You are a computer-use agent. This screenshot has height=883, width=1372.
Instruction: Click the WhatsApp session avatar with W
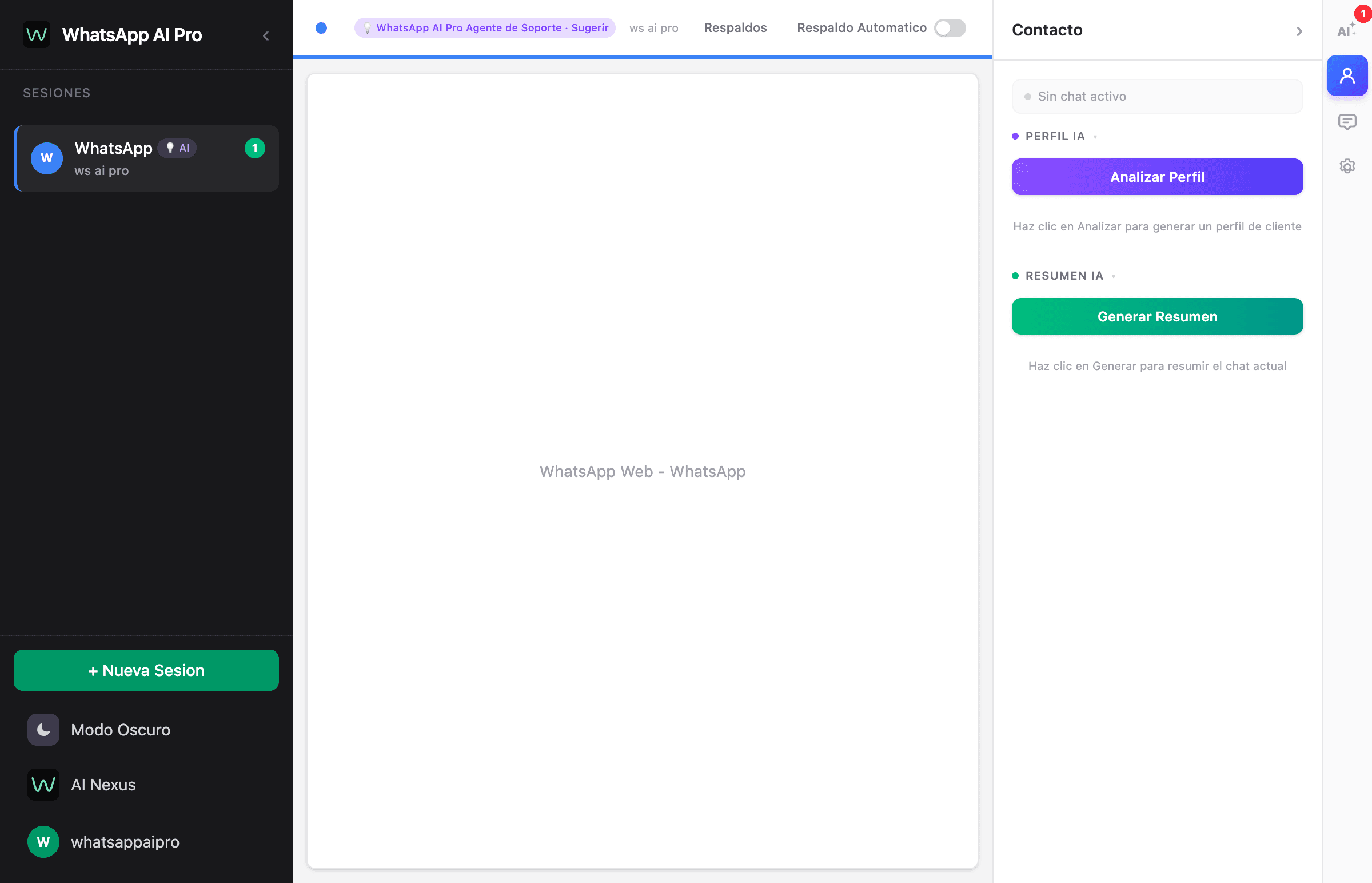click(46, 158)
